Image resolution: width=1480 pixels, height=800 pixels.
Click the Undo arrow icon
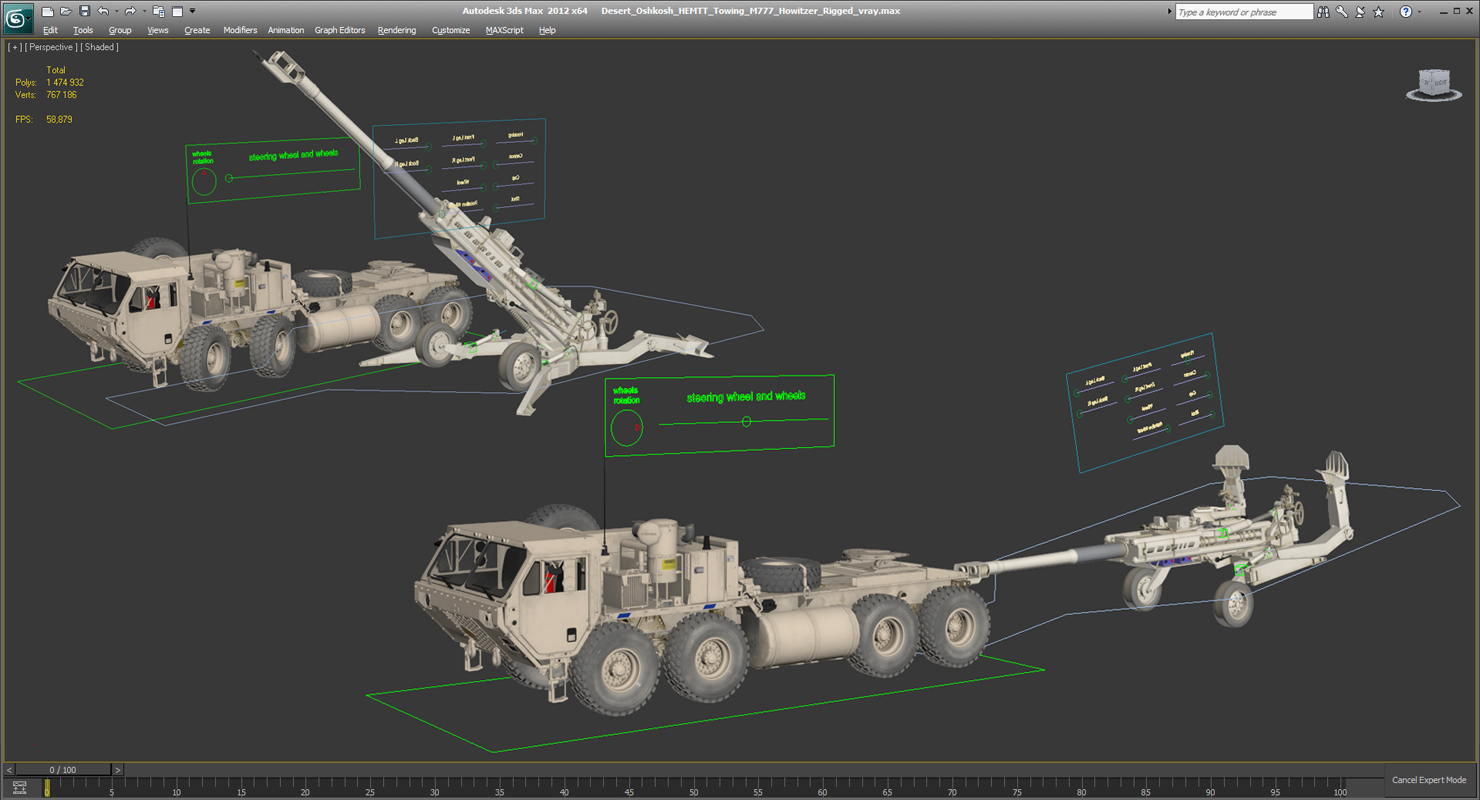tap(102, 12)
